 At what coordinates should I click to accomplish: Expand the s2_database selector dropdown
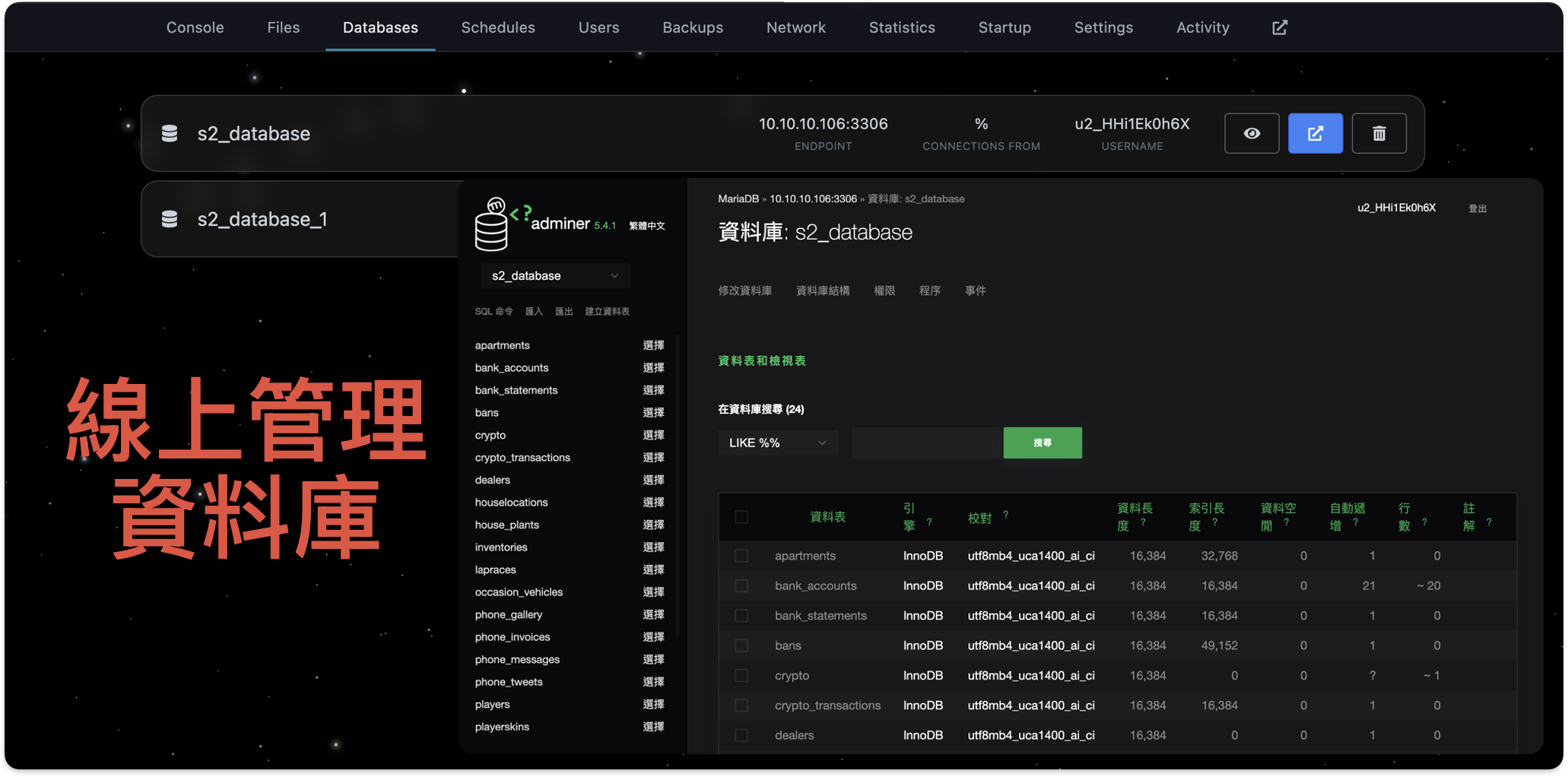tap(555, 276)
